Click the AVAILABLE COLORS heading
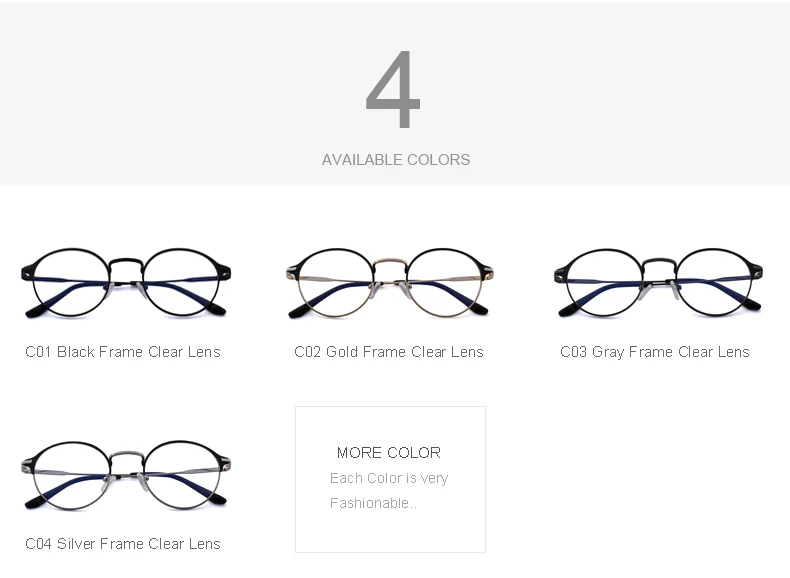 click(x=396, y=160)
